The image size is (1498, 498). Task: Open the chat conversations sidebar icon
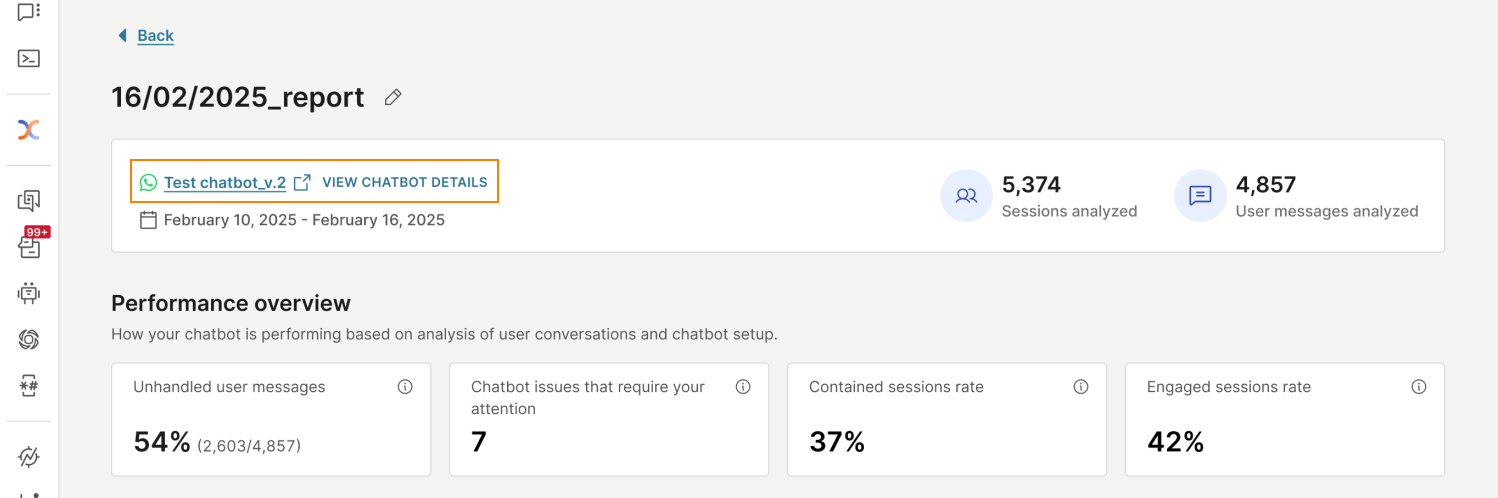click(x=29, y=11)
